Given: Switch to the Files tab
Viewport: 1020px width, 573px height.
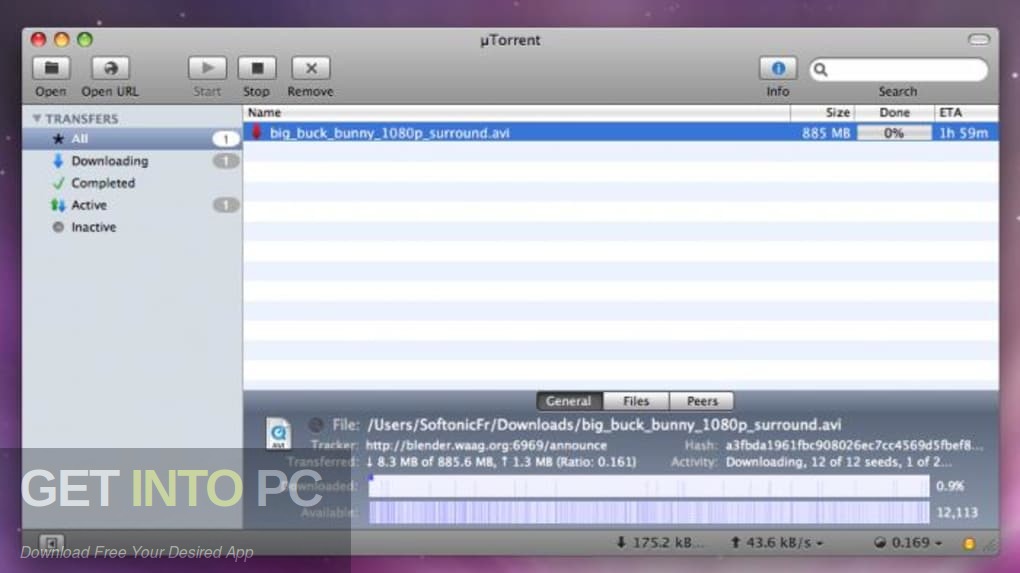Looking at the screenshot, I should [636, 401].
